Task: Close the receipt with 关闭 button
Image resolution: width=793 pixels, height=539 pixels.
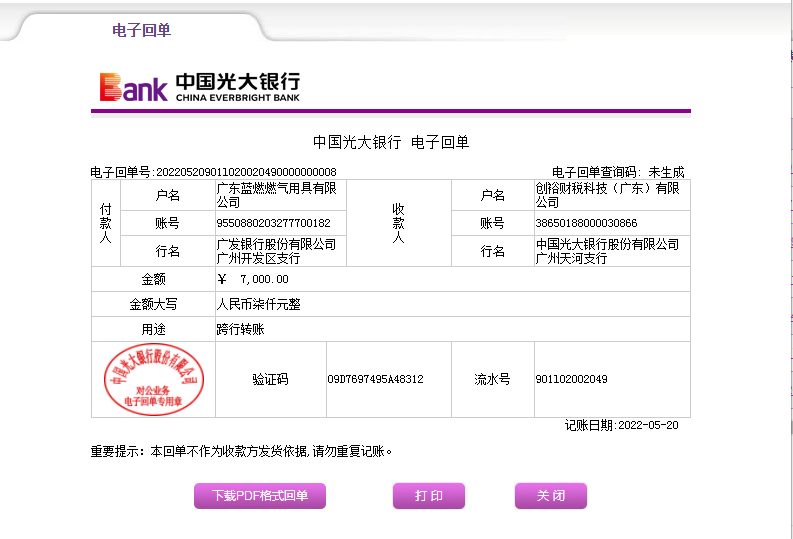Action: point(551,496)
